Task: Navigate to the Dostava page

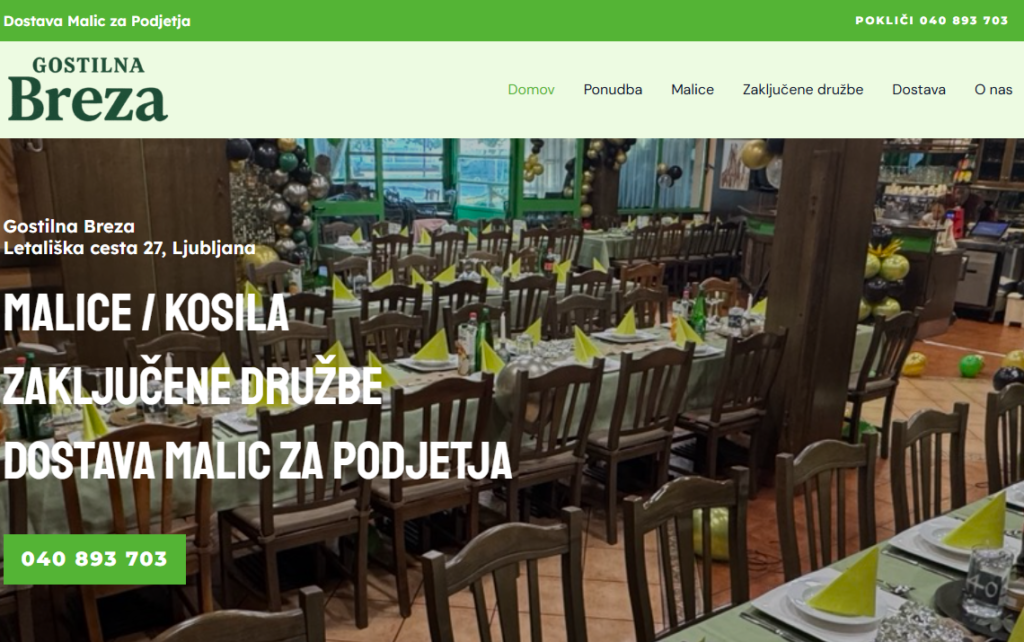Action: (x=918, y=89)
